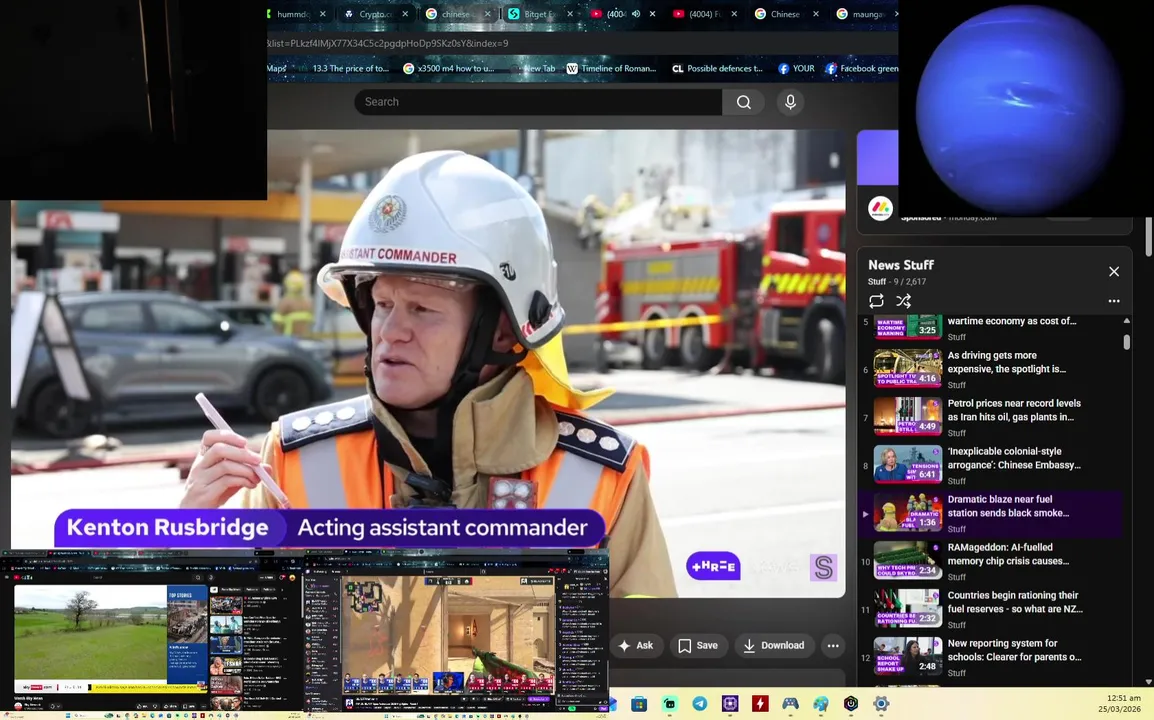The height and width of the screenshot is (720, 1154).
Task: Click the YouTube search magnifier button
Action: 744,102
